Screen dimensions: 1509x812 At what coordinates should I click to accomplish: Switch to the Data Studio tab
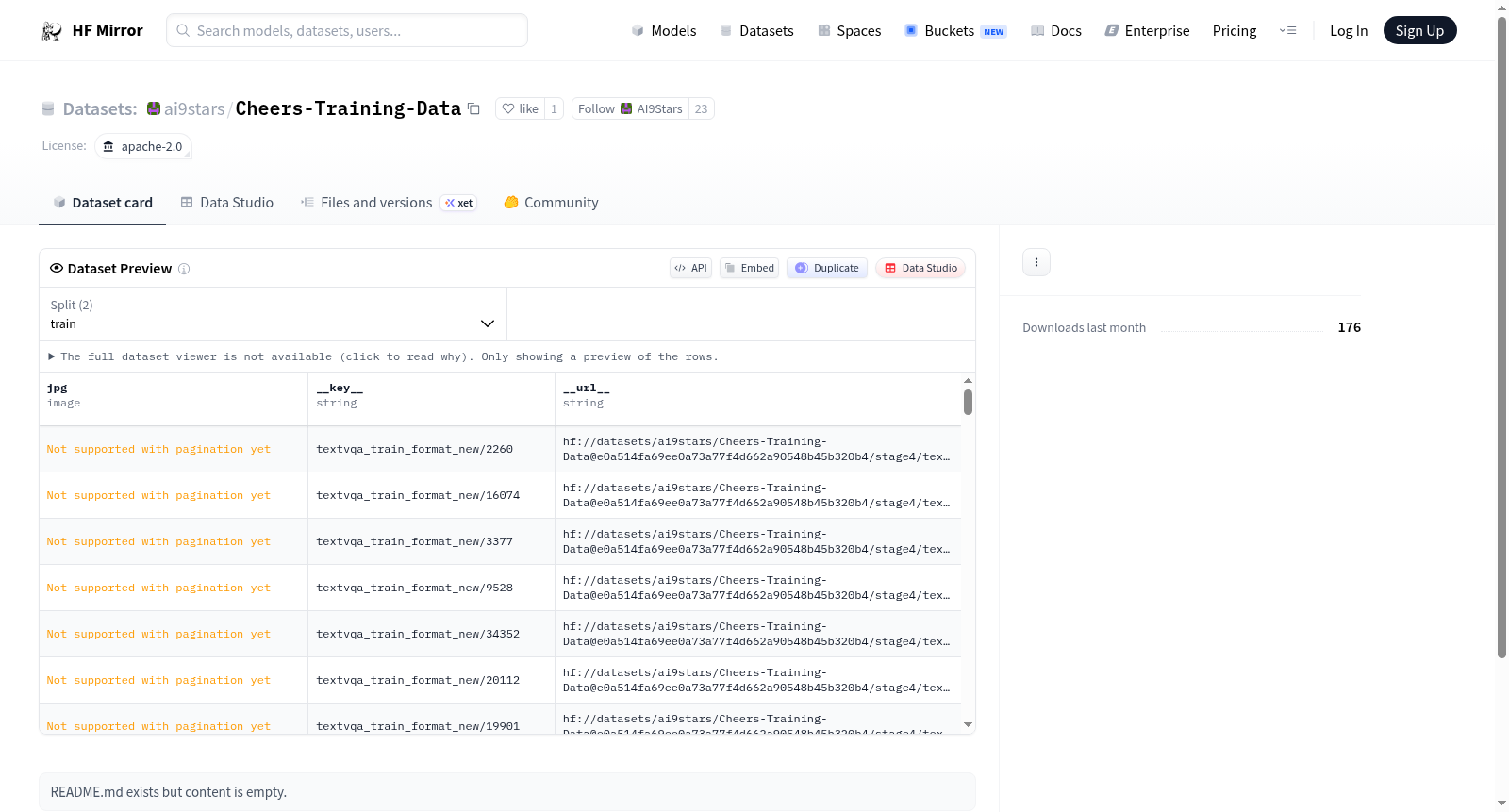pyautogui.click(x=227, y=203)
